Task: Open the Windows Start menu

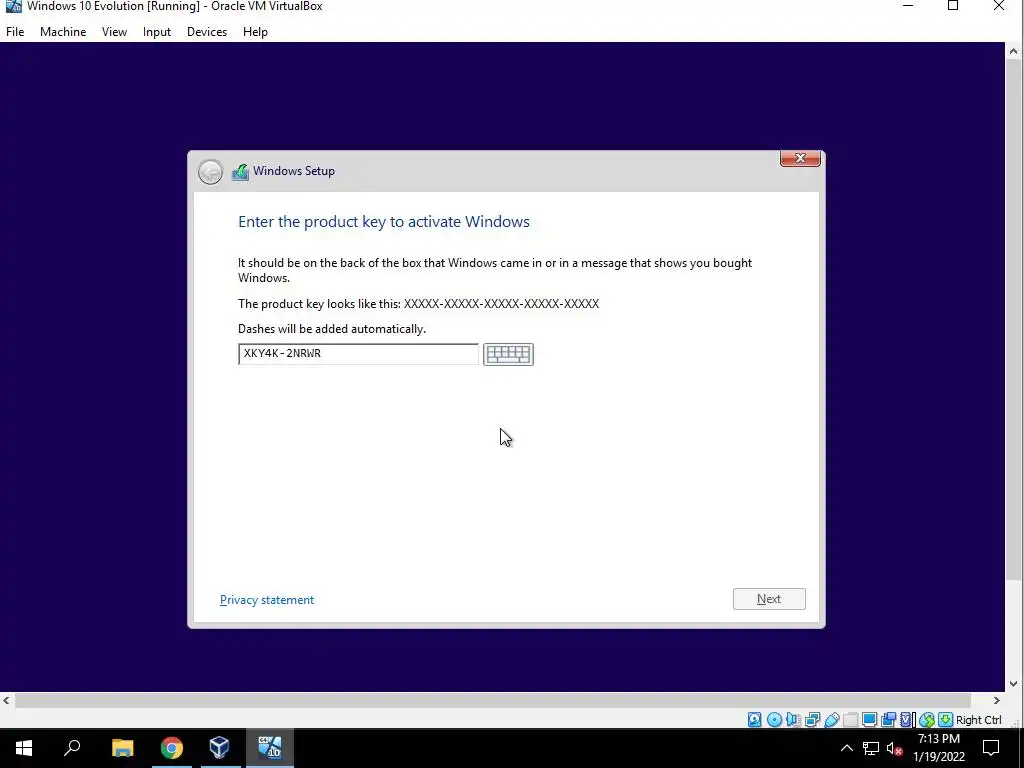Action: pos(24,748)
